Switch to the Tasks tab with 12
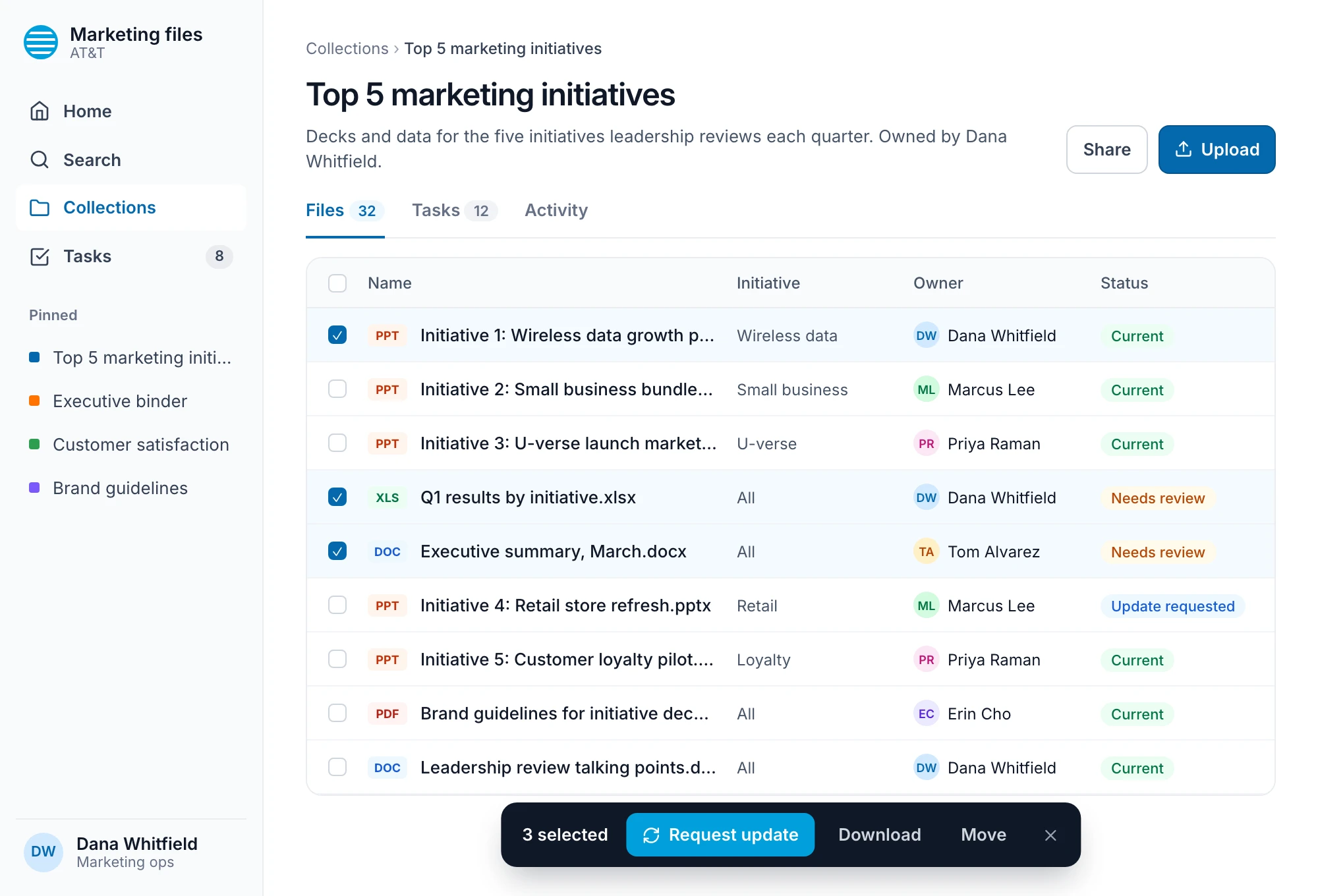 click(x=454, y=211)
